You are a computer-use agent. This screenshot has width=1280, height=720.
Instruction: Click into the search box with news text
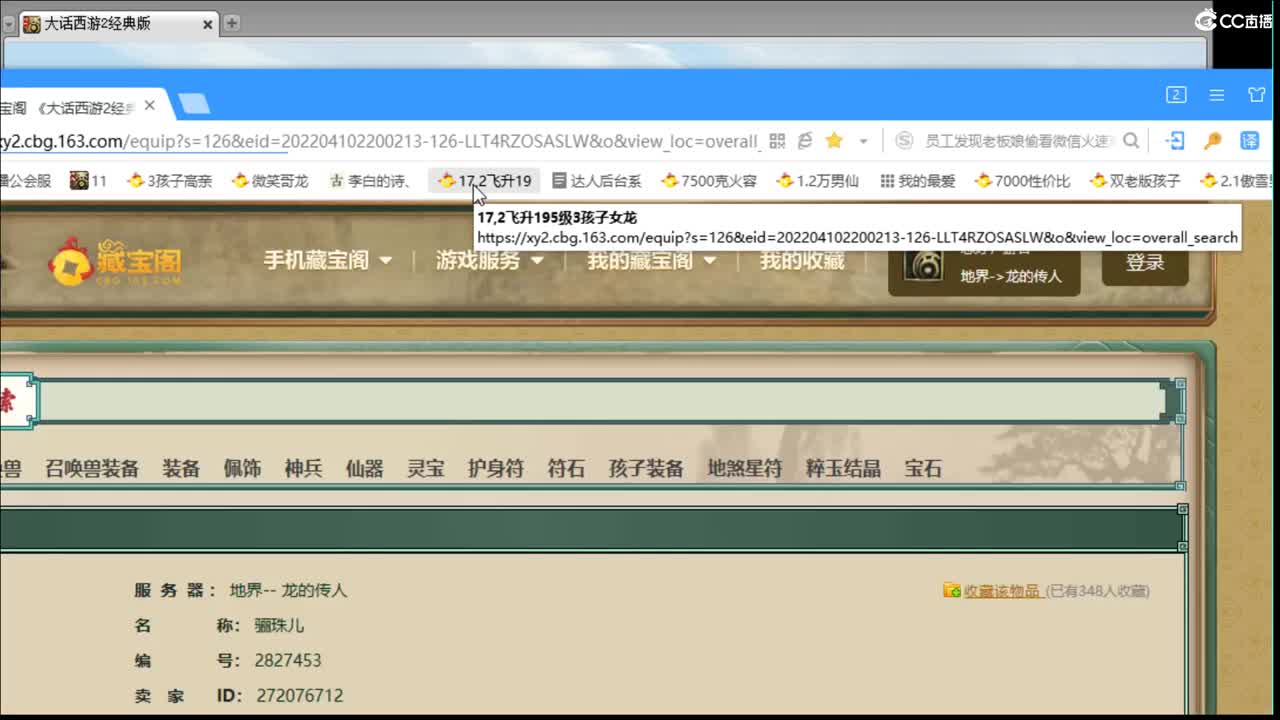(1018, 141)
